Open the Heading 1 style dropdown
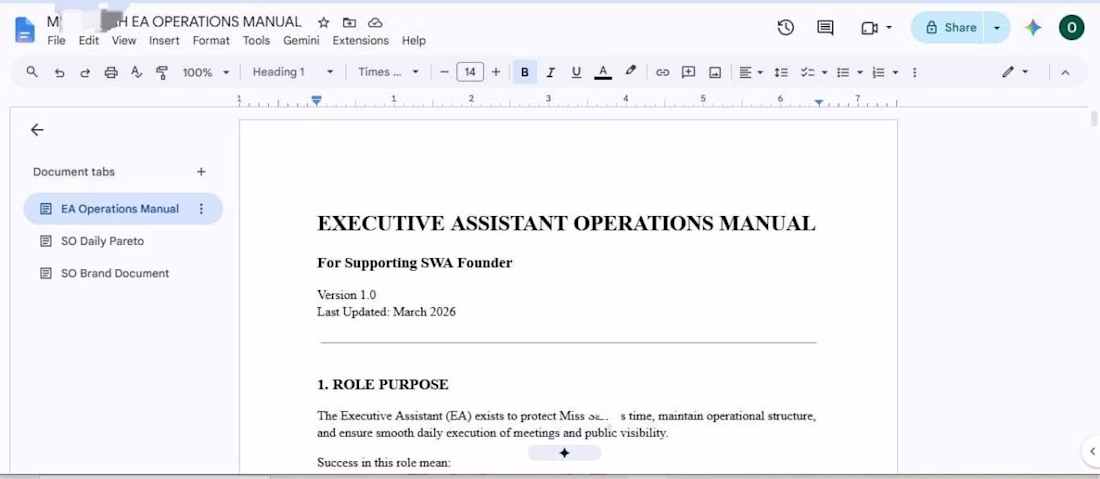Image resolution: width=1100 pixels, height=479 pixels. click(293, 72)
